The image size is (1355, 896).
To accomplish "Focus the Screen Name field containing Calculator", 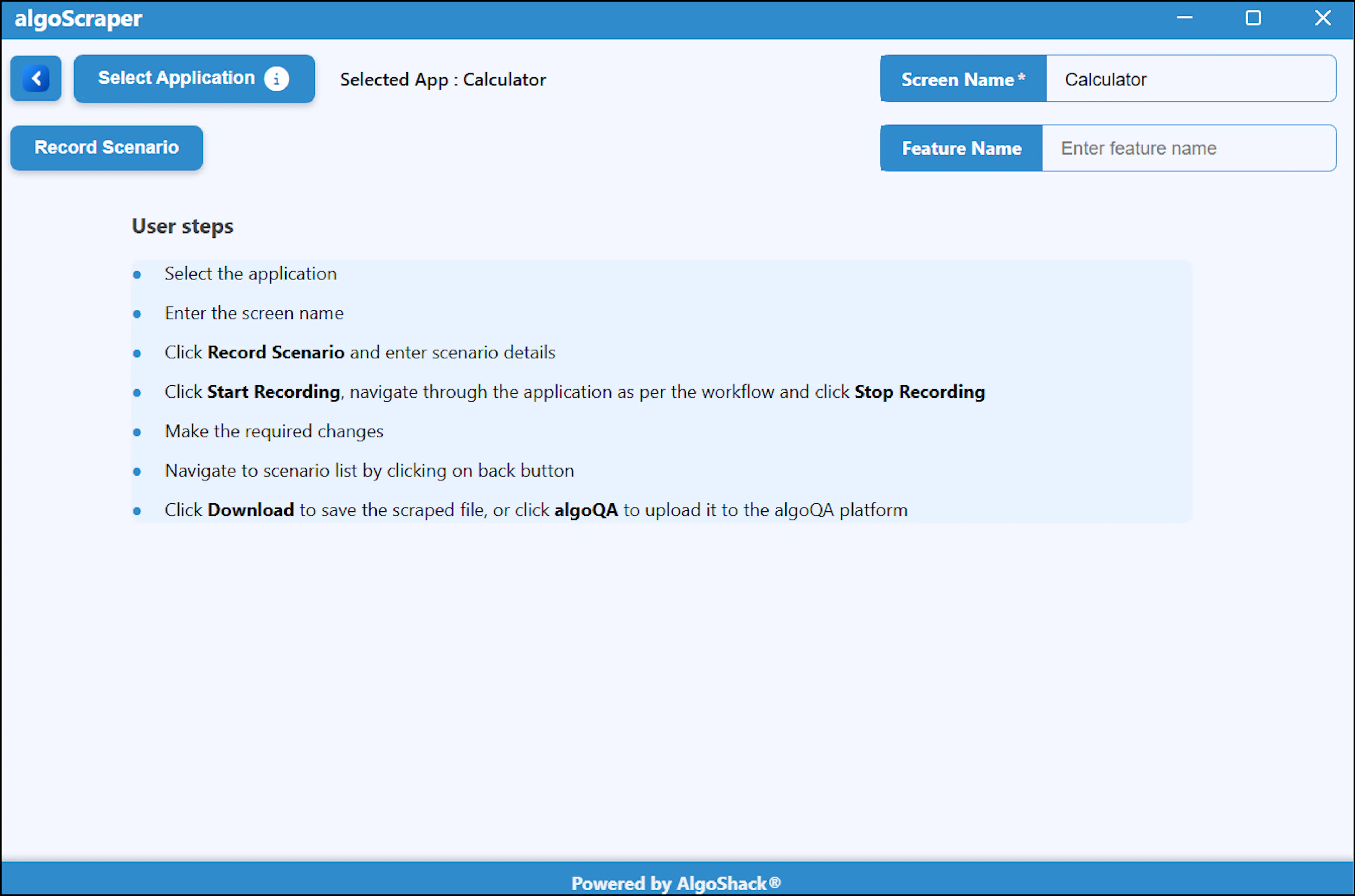I will tap(1191, 79).
